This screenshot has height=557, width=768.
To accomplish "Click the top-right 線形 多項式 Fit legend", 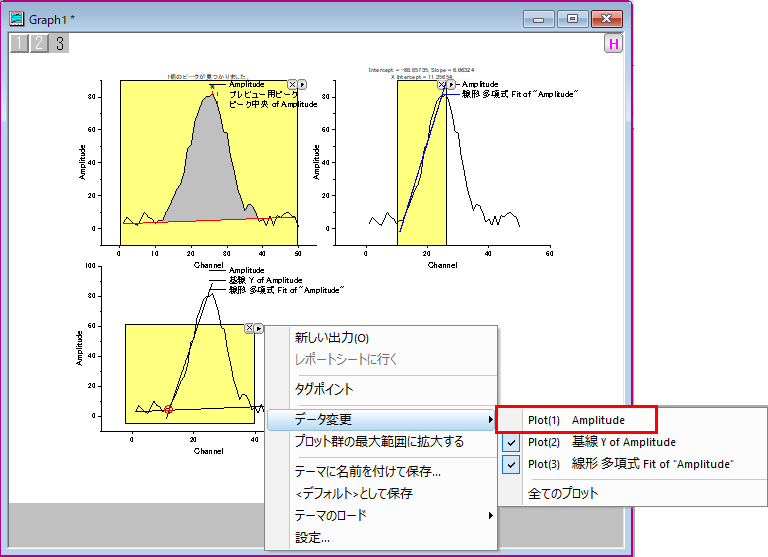I will pyautogui.click(x=520, y=94).
